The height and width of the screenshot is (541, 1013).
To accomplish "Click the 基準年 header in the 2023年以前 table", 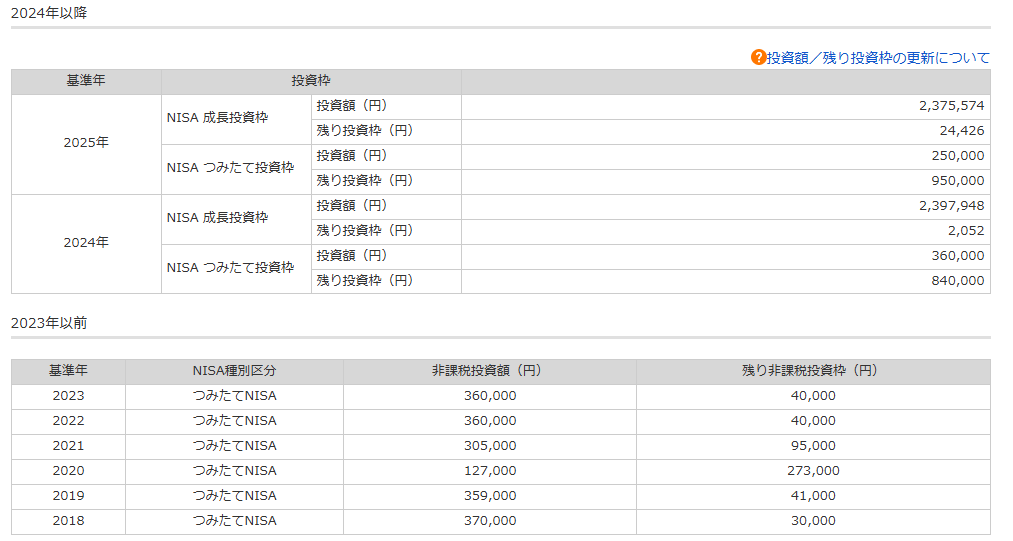I will pyautogui.click(x=68, y=371).
